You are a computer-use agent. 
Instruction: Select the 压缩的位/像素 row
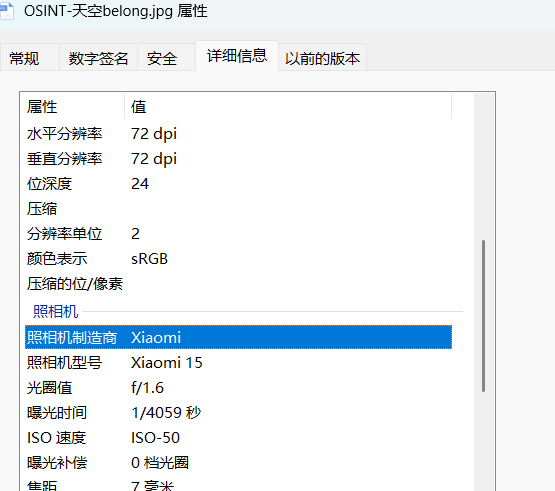238,284
